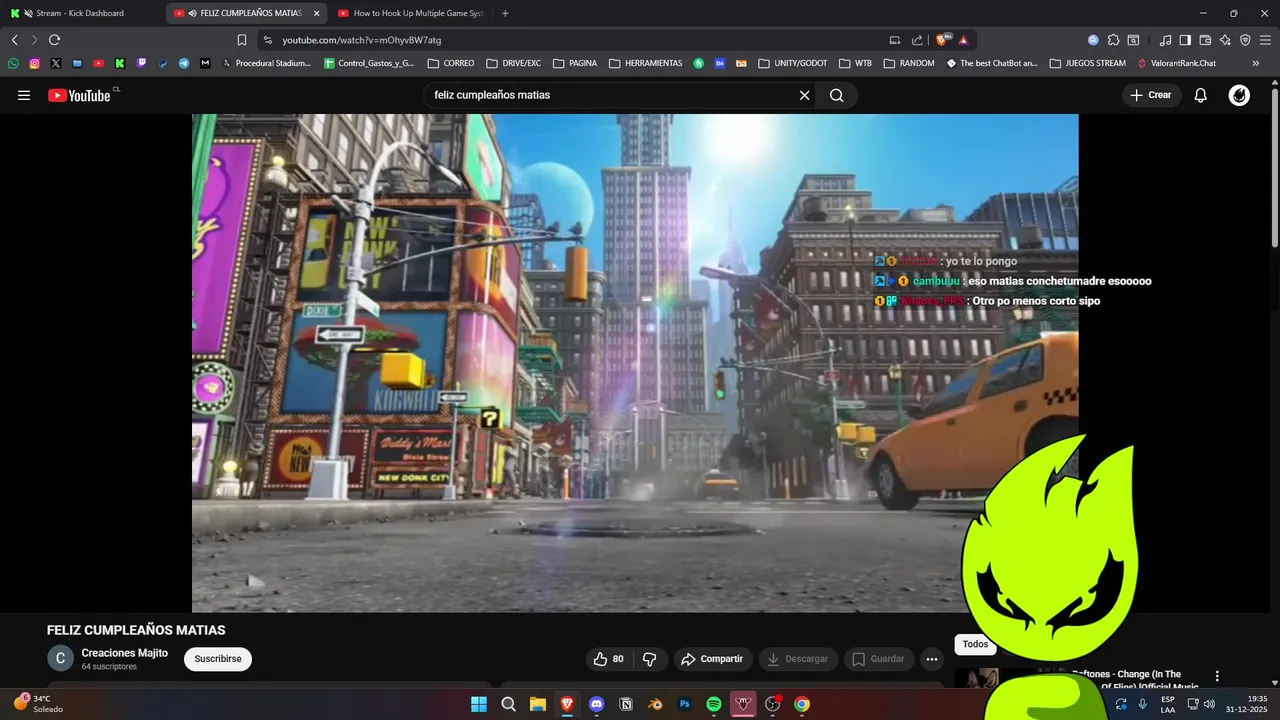Open the Kick bookmark icon
The image size is (1280, 720).
click(x=119, y=63)
